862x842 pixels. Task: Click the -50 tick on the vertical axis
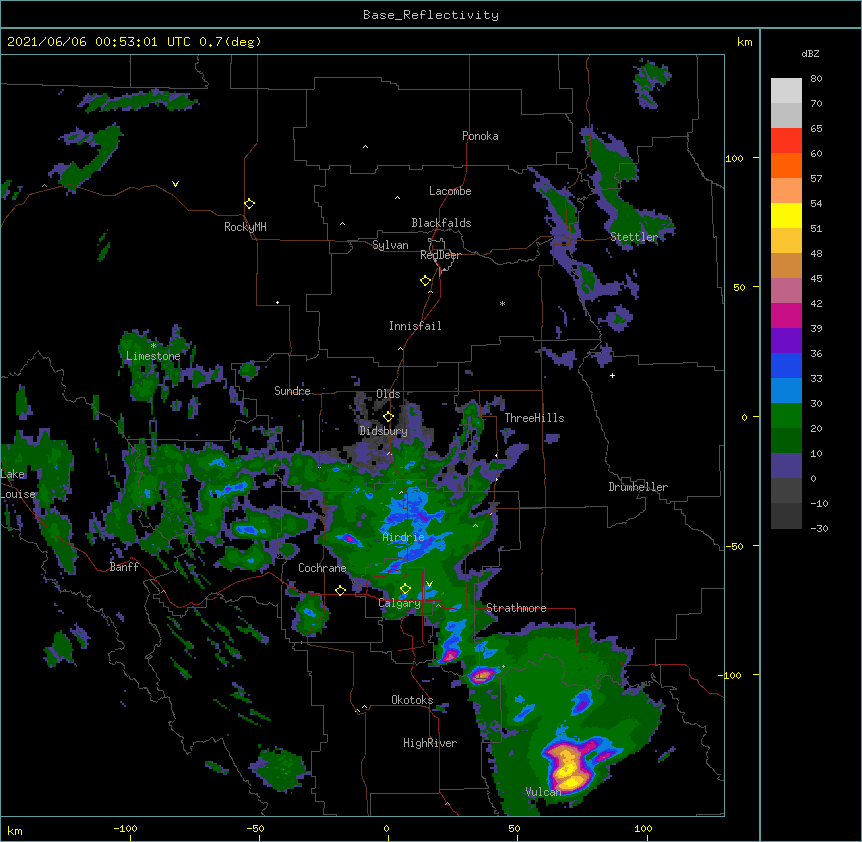(734, 546)
